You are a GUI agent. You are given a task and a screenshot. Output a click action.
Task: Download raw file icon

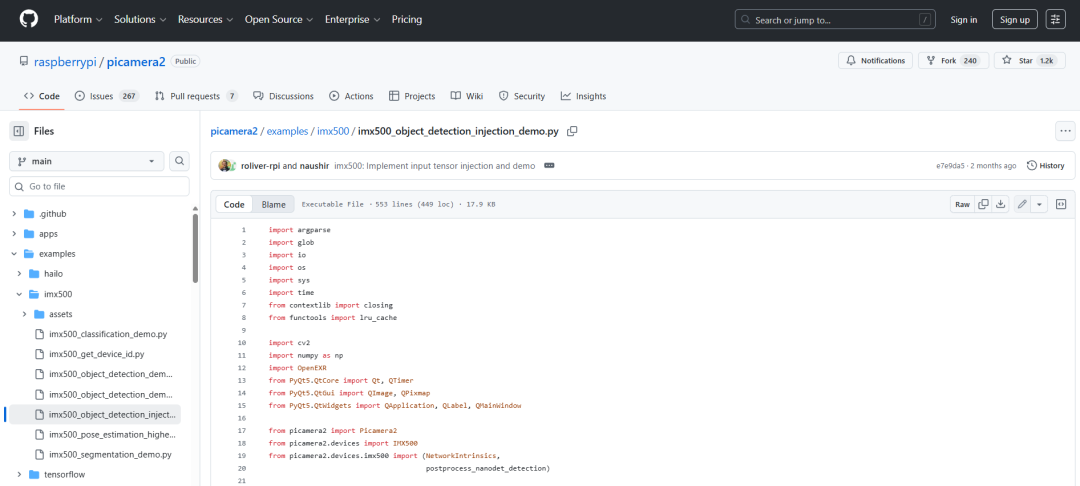[1001, 204]
